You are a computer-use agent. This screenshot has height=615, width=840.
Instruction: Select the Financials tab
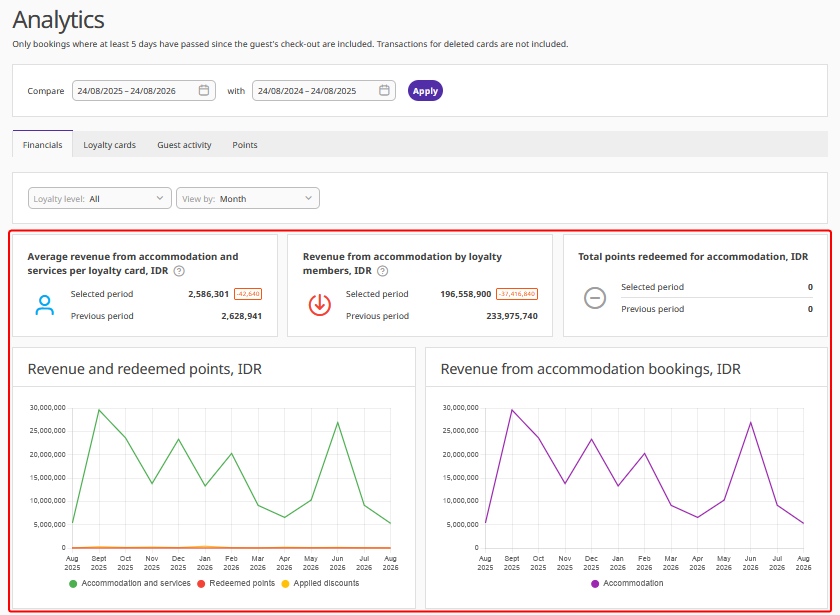(x=42, y=145)
